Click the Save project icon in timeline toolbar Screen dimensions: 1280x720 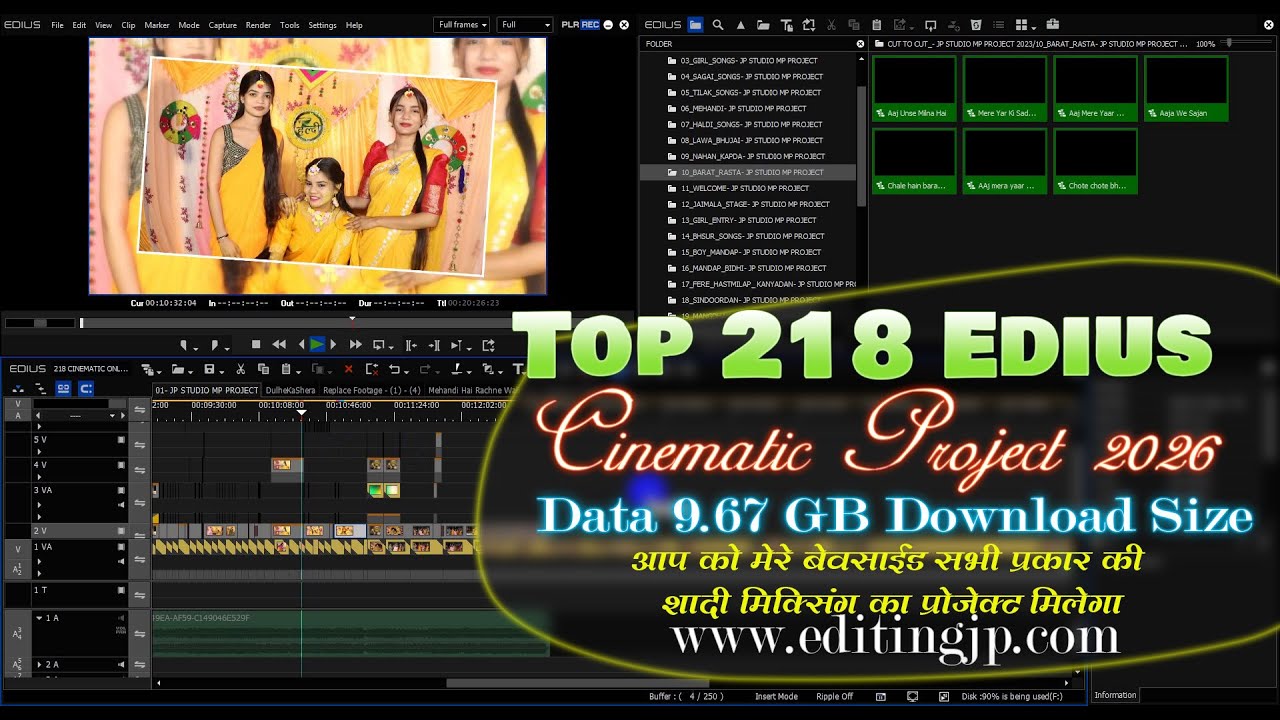[209, 369]
